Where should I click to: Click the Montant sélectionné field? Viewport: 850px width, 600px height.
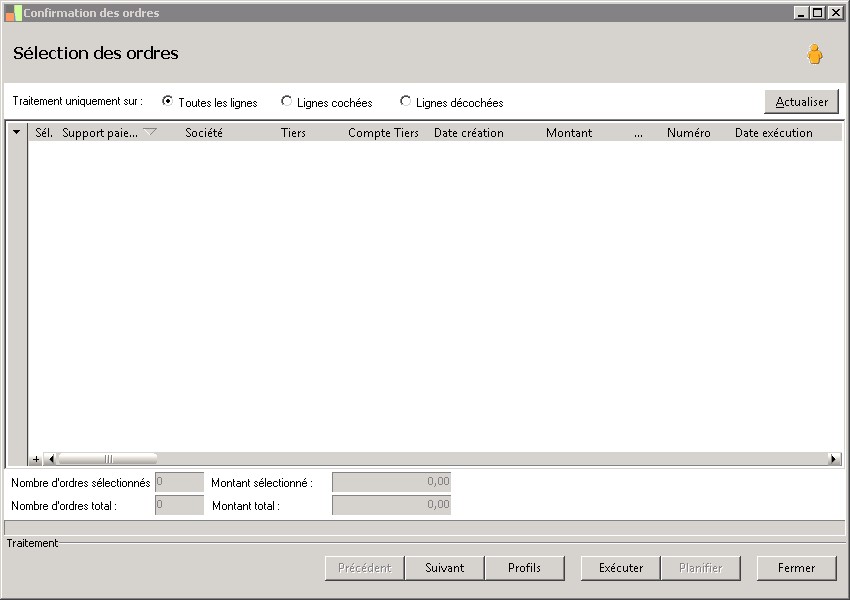(x=391, y=482)
